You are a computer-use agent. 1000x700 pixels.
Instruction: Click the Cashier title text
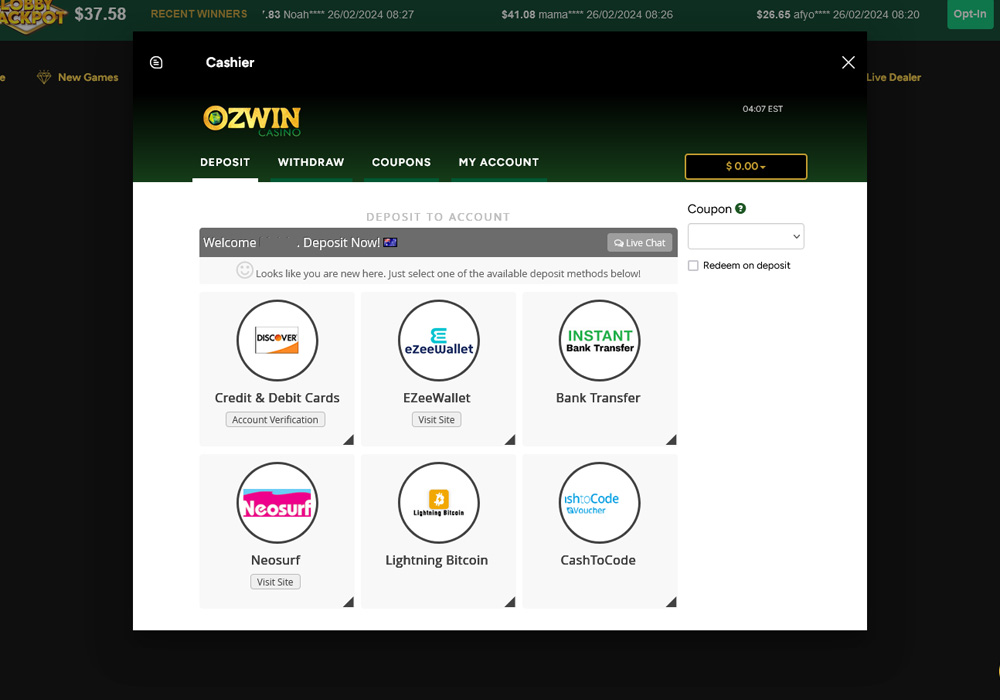[x=230, y=62]
